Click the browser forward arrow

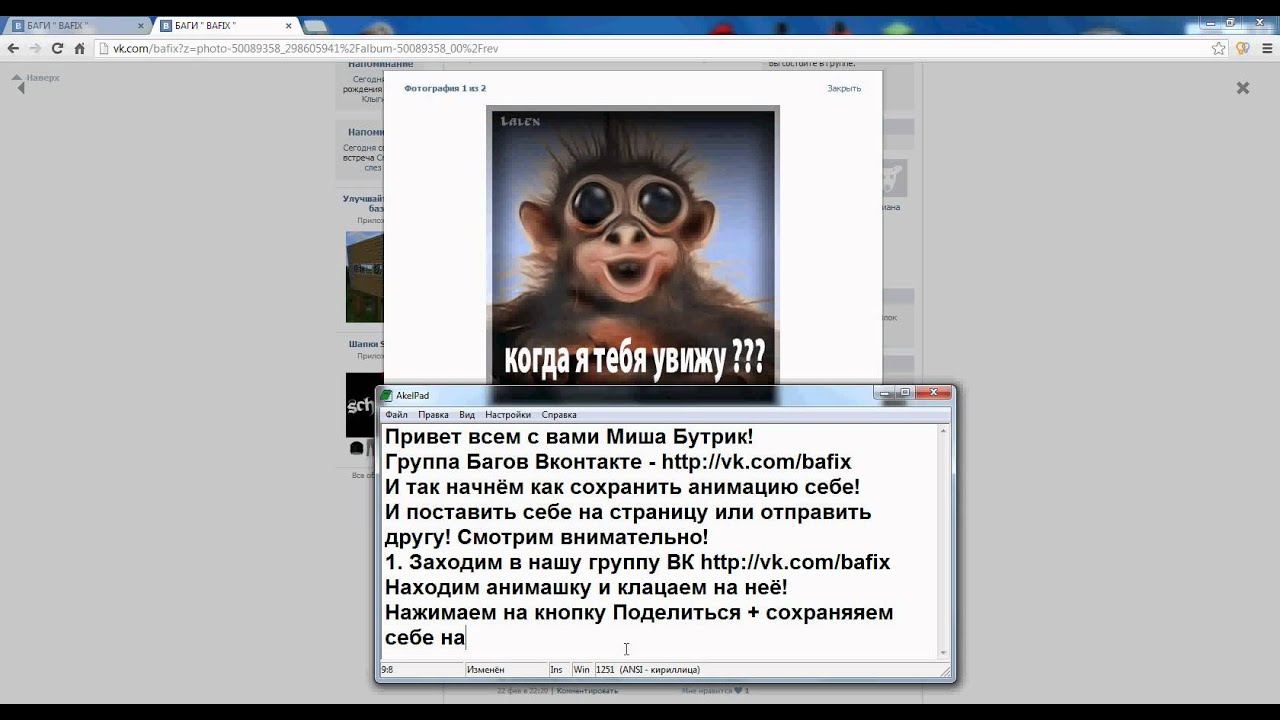[x=35, y=48]
